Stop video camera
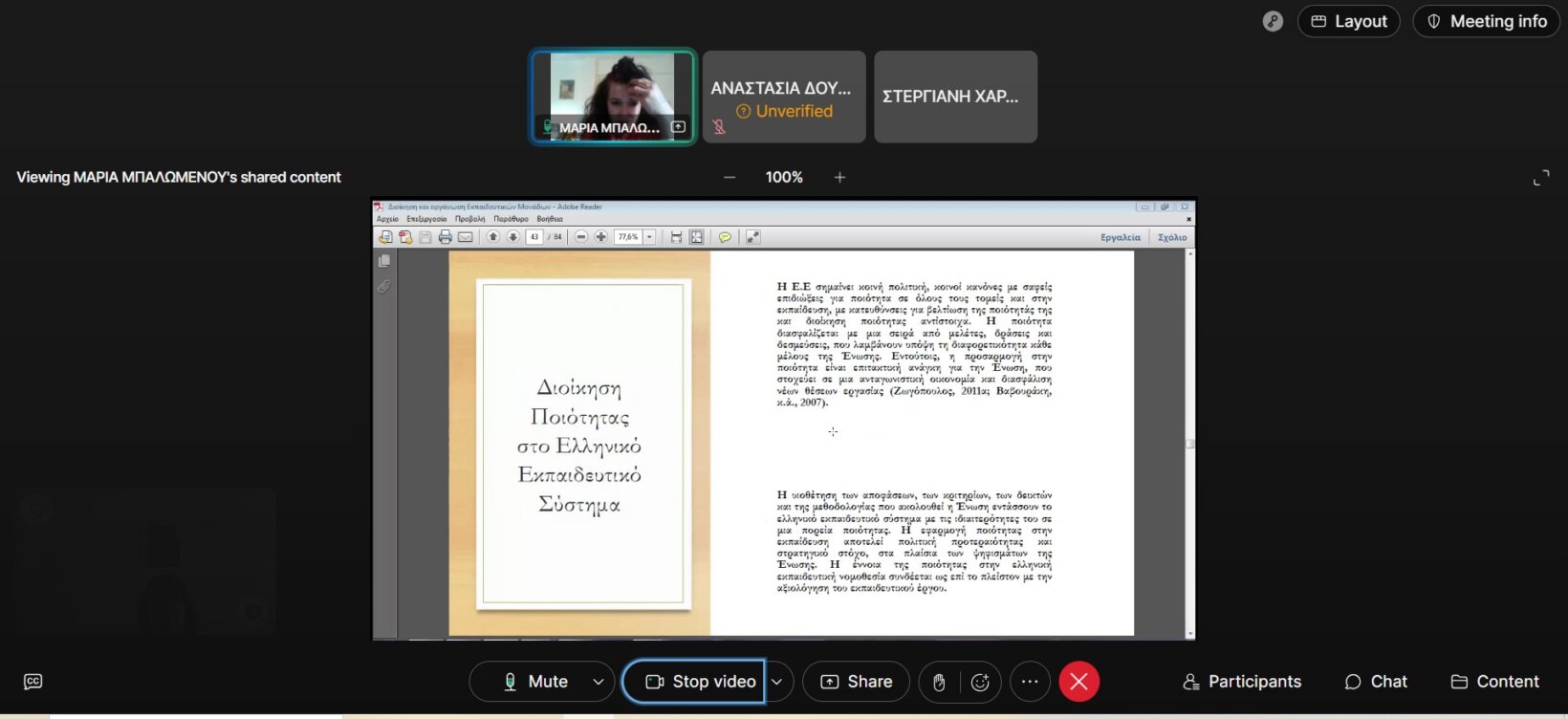 [701, 682]
